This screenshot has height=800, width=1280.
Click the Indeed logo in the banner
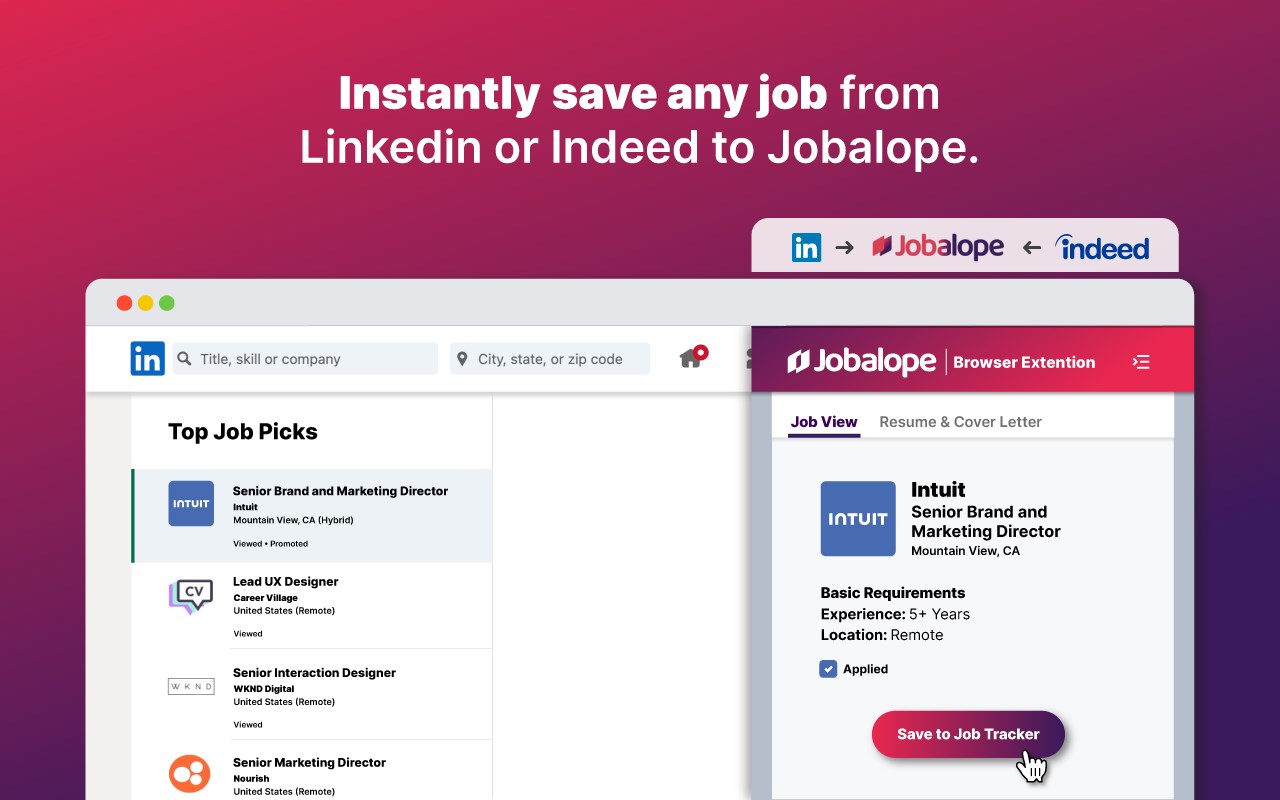(x=1102, y=247)
